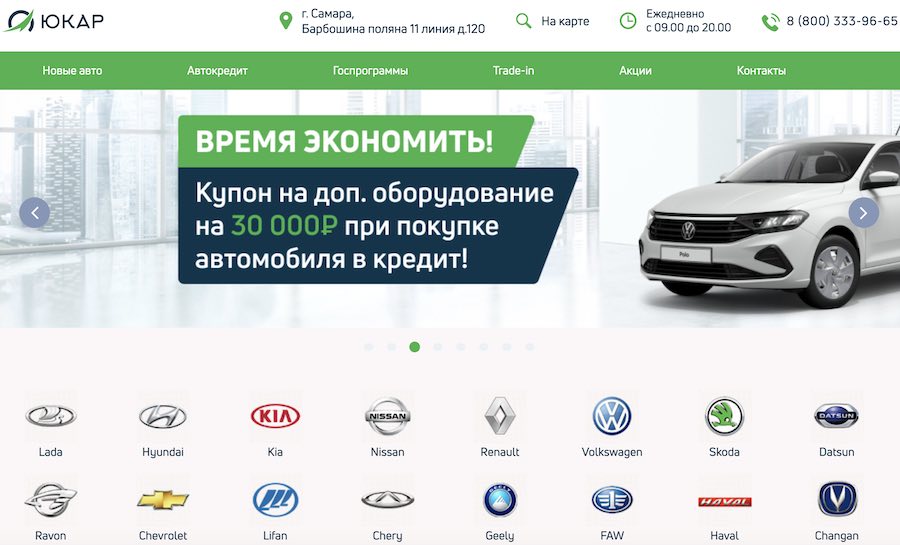This screenshot has width=900, height=545.
Task: Go to next banner slide arrow
Action: tap(863, 213)
